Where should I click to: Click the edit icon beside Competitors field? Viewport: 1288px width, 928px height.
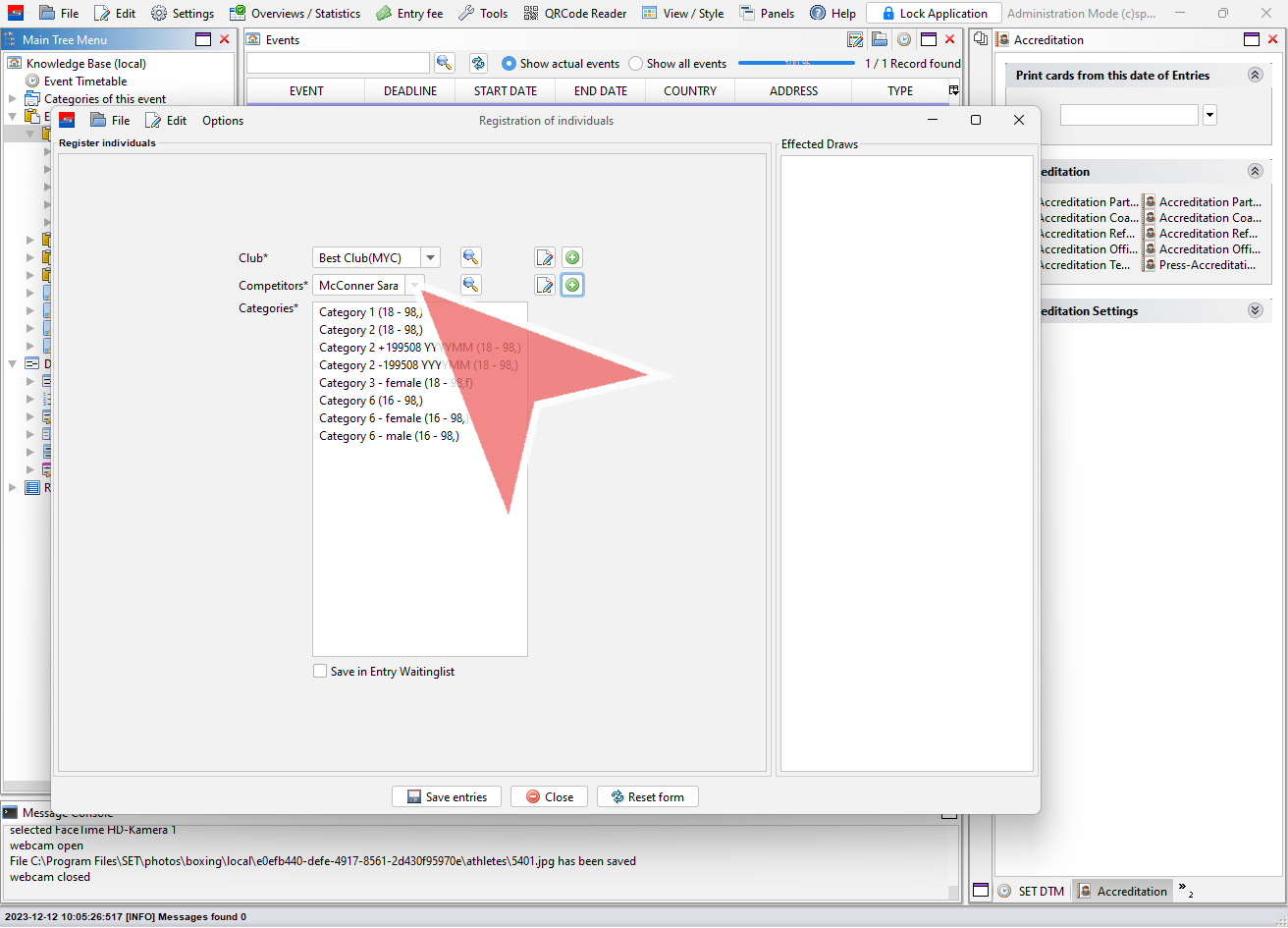coord(545,286)
